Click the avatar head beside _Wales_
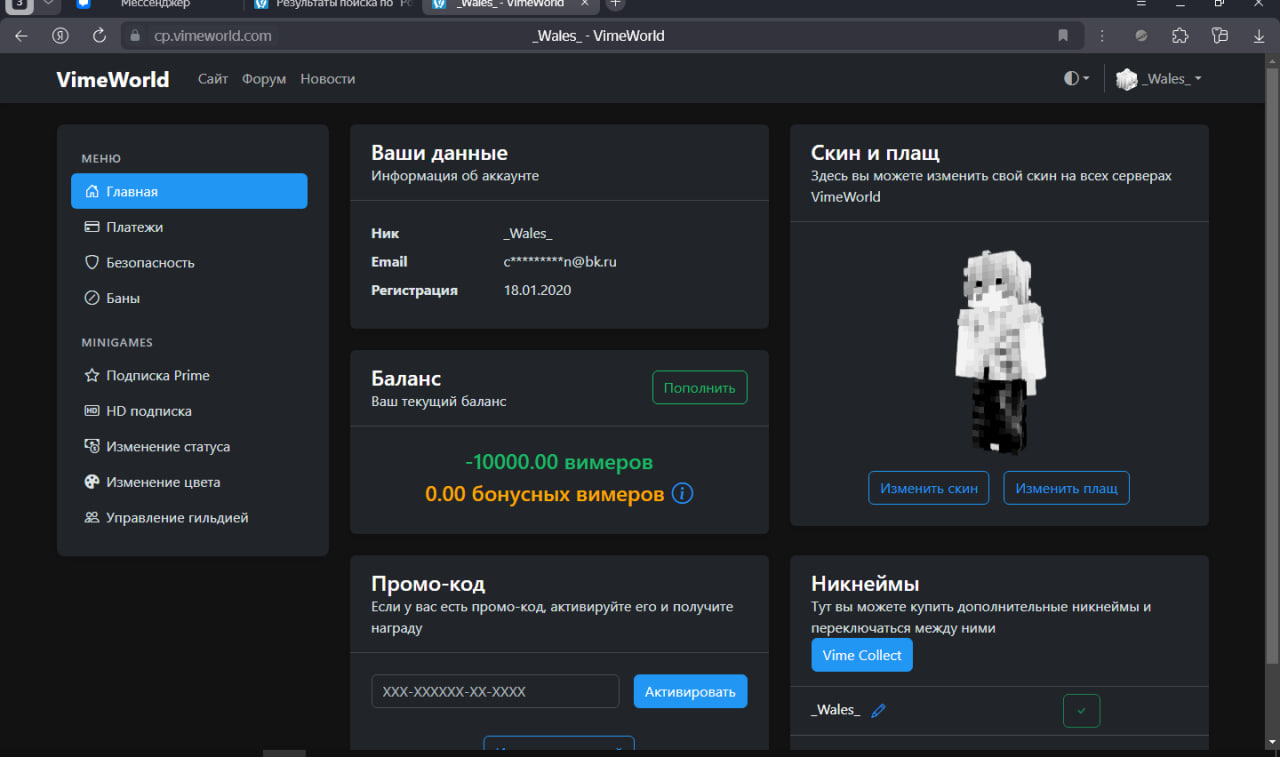 [1127, 79]
